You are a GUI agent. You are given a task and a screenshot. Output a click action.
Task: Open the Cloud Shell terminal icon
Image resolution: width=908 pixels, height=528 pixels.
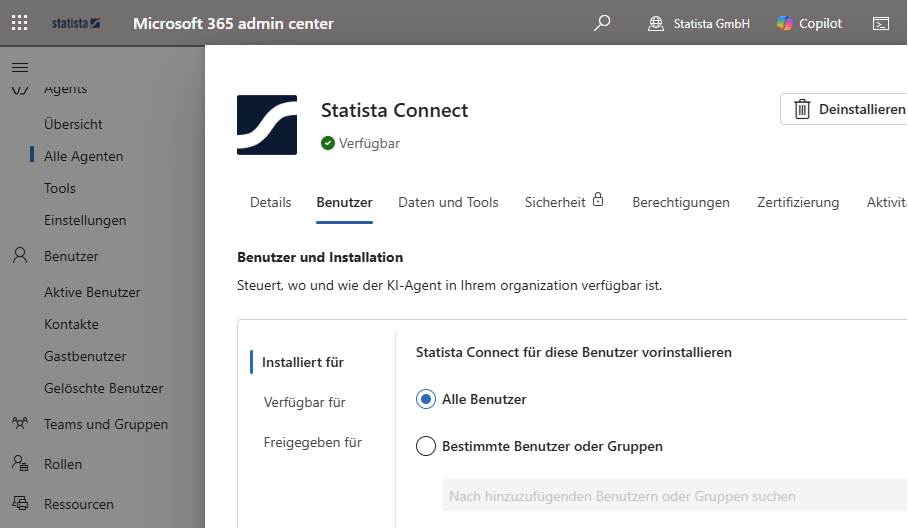pyautogui.click(x=881, y=24)
